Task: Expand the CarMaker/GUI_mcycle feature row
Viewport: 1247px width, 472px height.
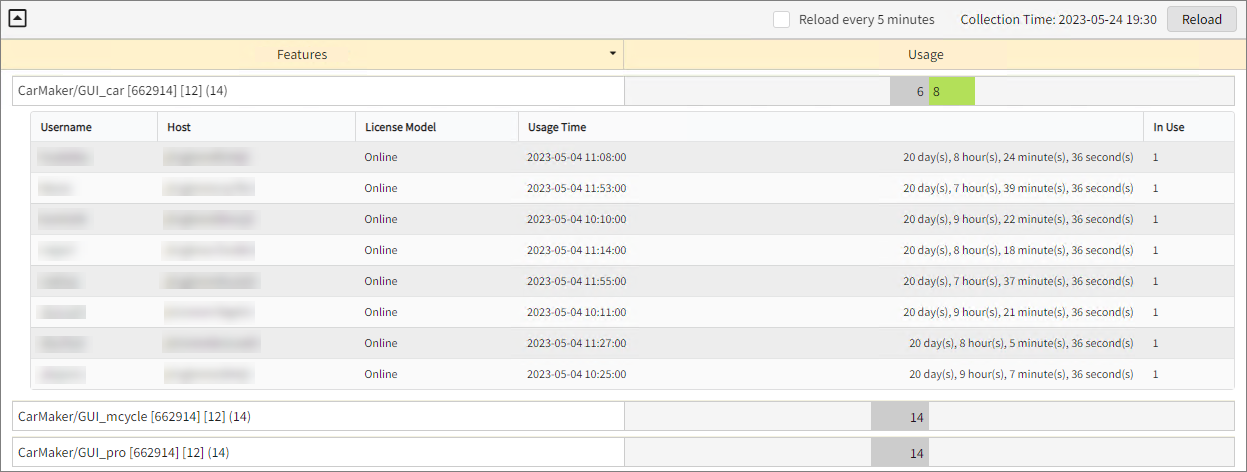Action: coord(318,416)
